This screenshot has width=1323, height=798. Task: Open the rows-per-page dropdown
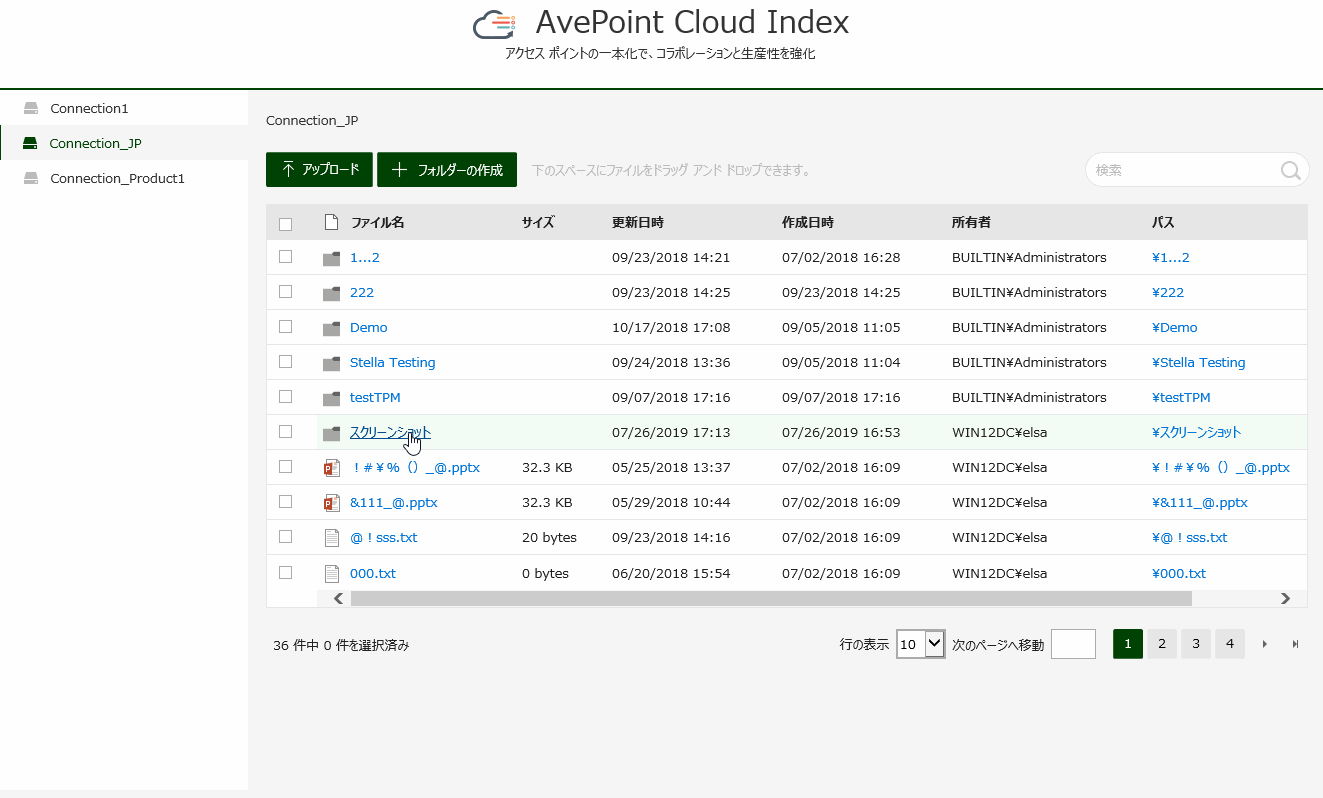point(921,644)
